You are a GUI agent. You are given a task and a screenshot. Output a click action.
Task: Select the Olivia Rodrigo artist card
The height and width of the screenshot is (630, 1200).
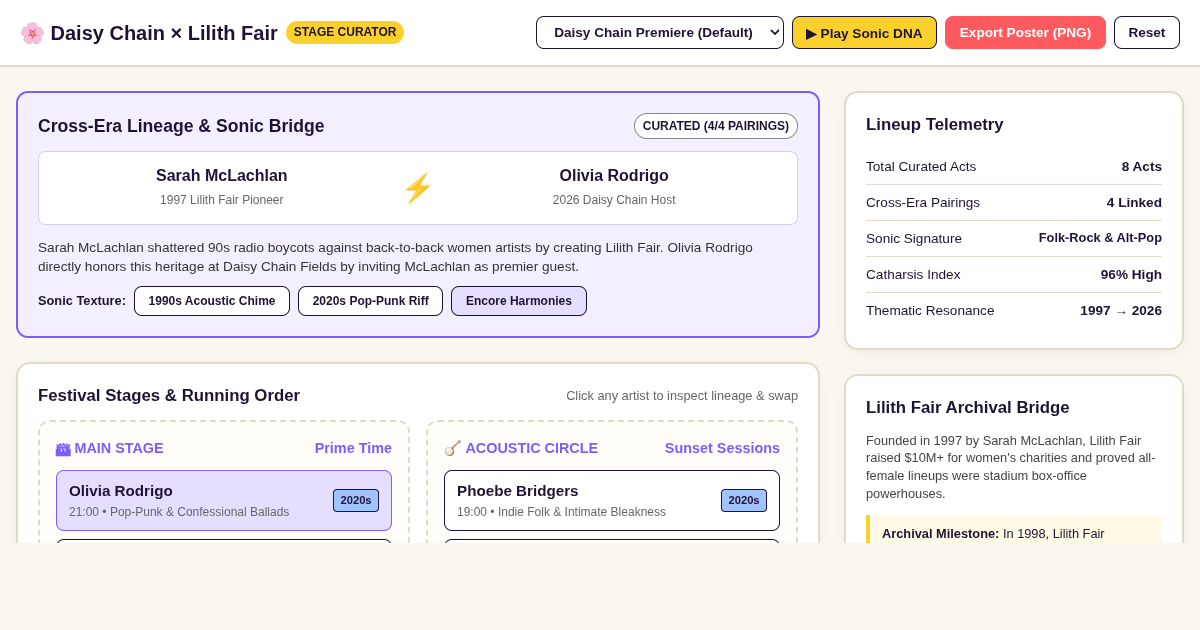224,500
